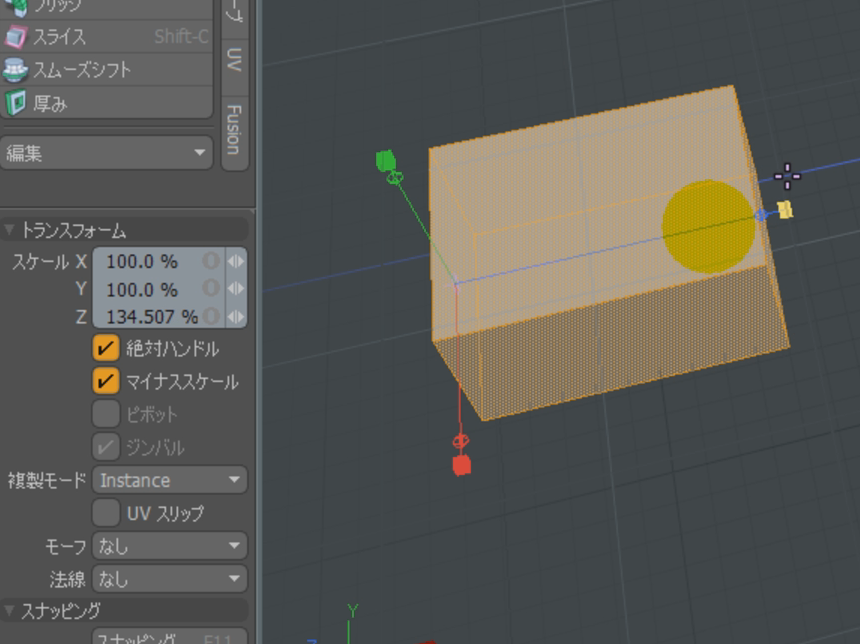Open the モーフ dropdown
The image size is (860, 644).
[170, 546]
